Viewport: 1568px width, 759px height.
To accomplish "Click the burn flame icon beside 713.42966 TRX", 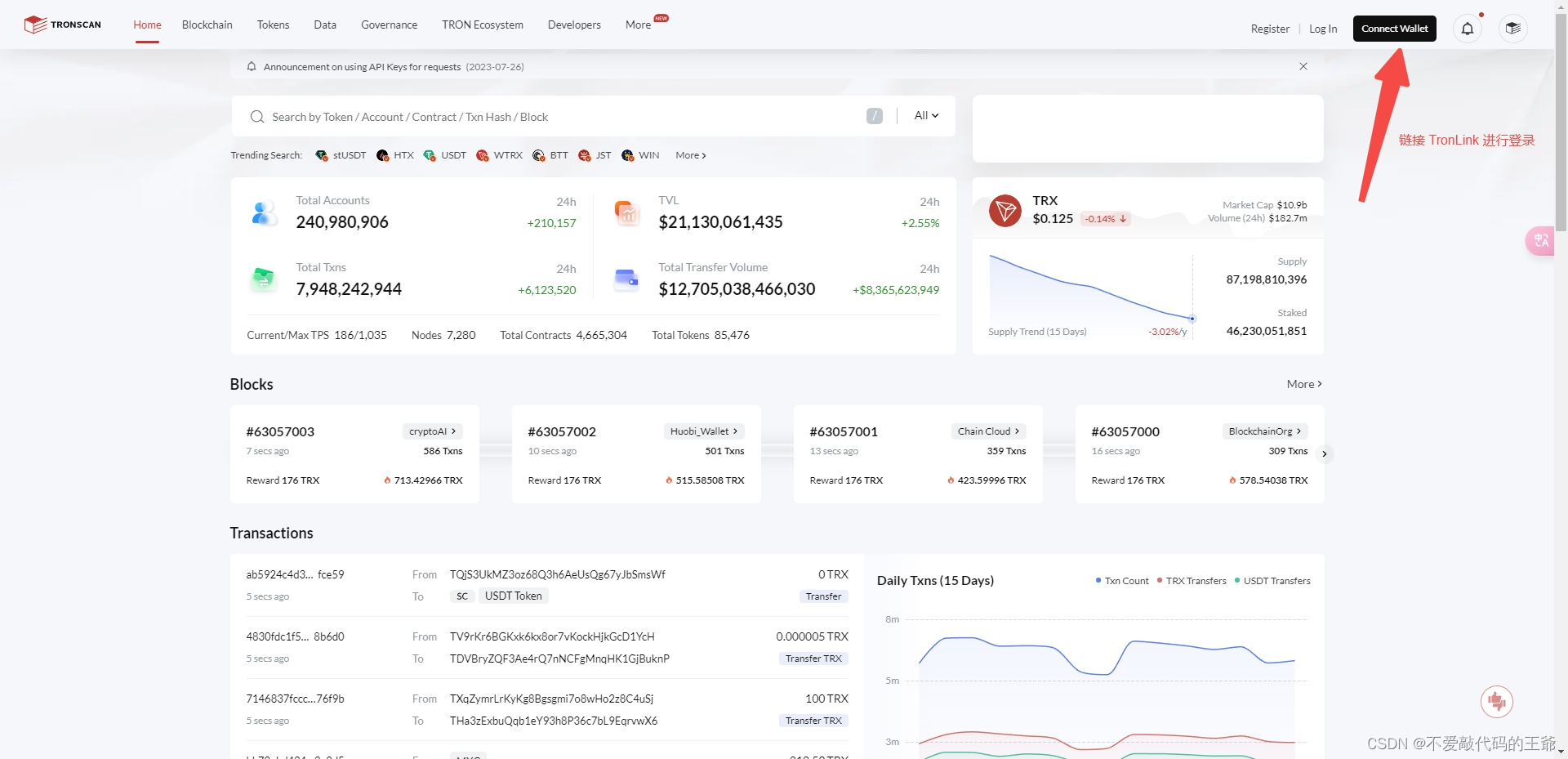I will pyautogui.click(x=387, y=480).
